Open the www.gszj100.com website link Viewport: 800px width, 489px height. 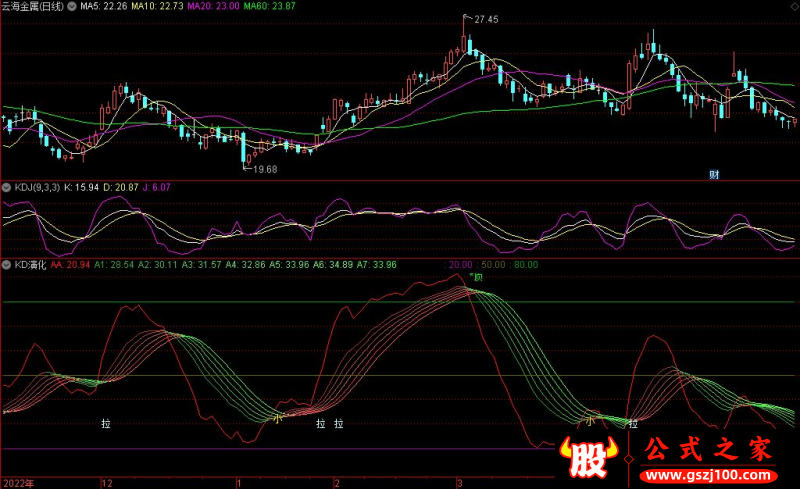[x=709, y=474]
